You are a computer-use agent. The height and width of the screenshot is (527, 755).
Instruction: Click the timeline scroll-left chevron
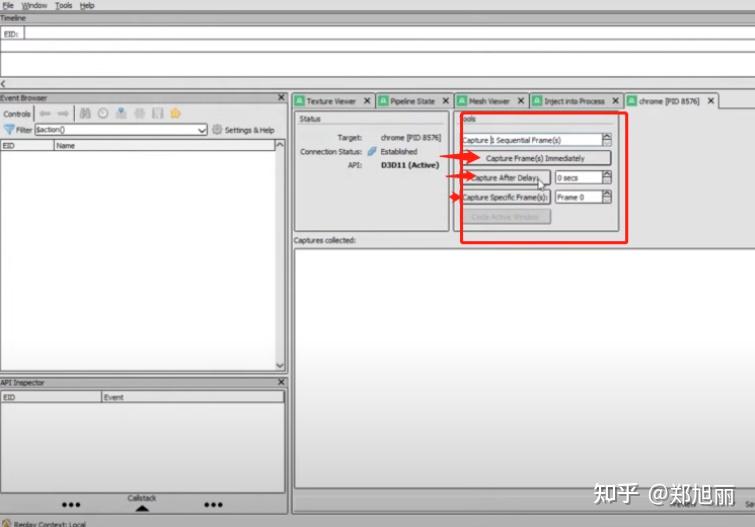[3, 83]
